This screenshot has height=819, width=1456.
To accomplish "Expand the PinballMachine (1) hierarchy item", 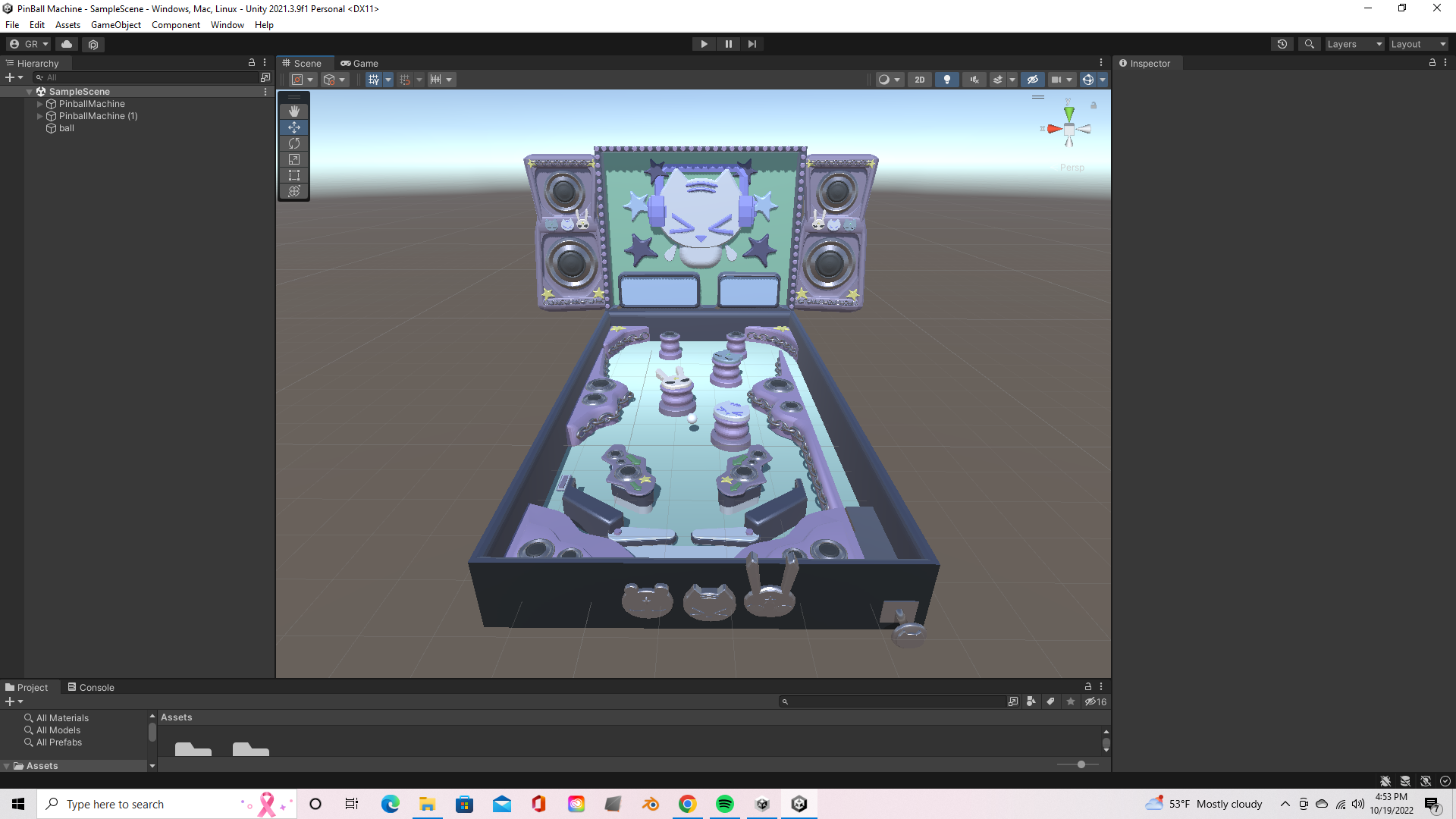I will click(x=40, y=116).
